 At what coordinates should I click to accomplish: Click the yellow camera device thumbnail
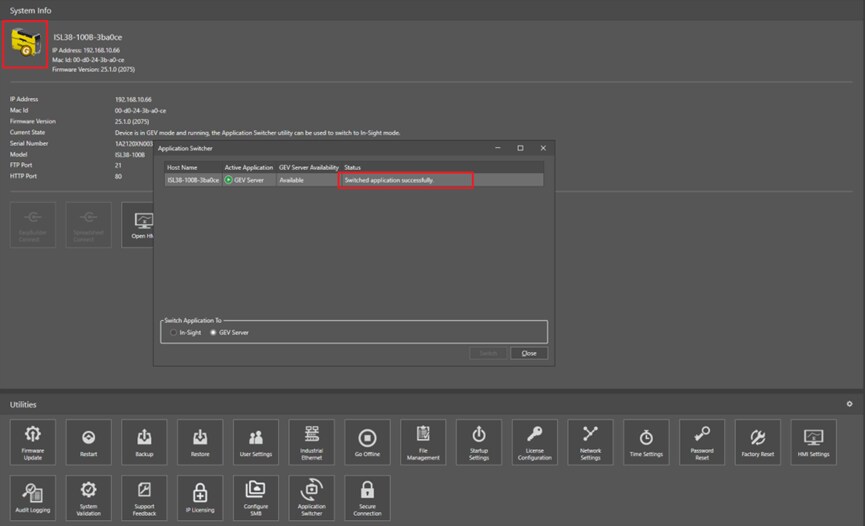pyautogui.click(x=24, y=43)
